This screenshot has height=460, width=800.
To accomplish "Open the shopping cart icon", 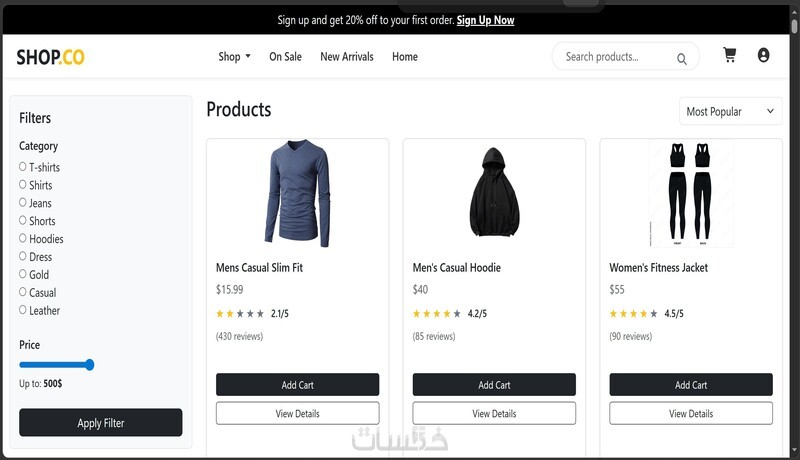I will pos(729,56).
